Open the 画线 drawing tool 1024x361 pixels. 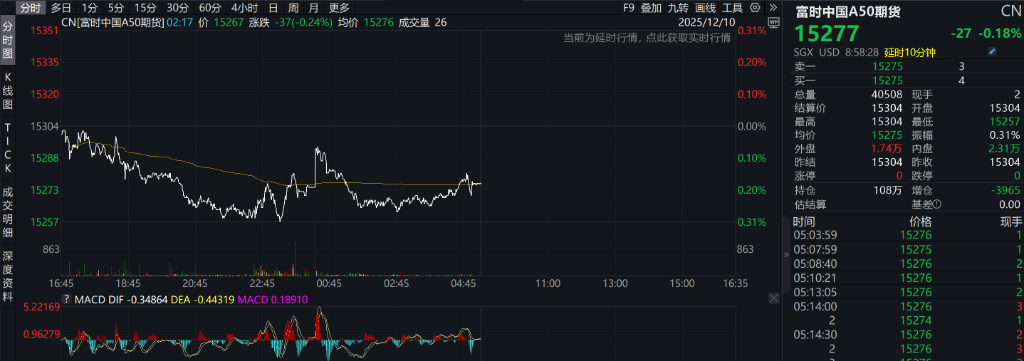click(x=706, y=8)
